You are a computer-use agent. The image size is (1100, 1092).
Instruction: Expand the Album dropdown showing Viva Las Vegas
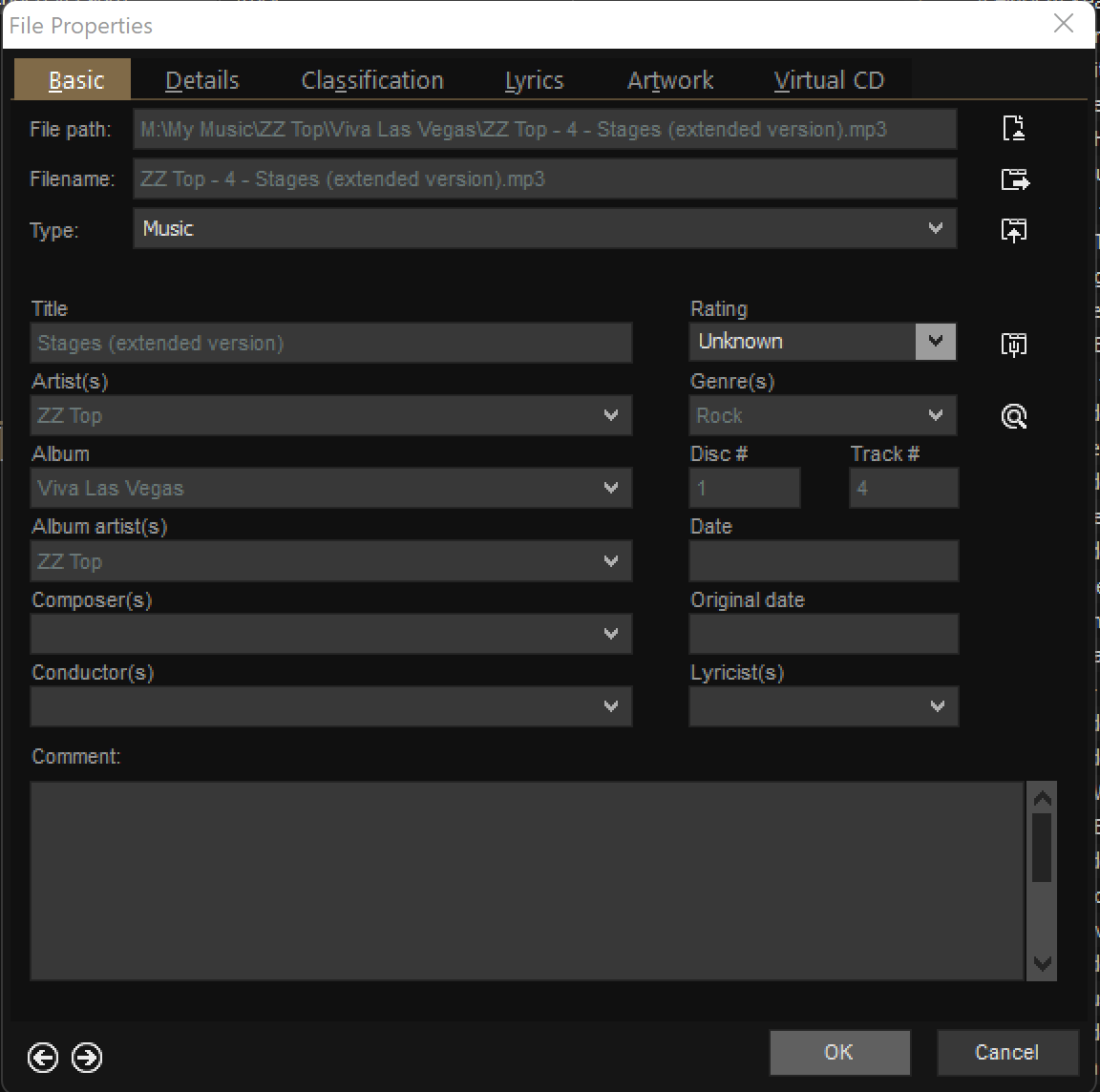coord(611,488)
